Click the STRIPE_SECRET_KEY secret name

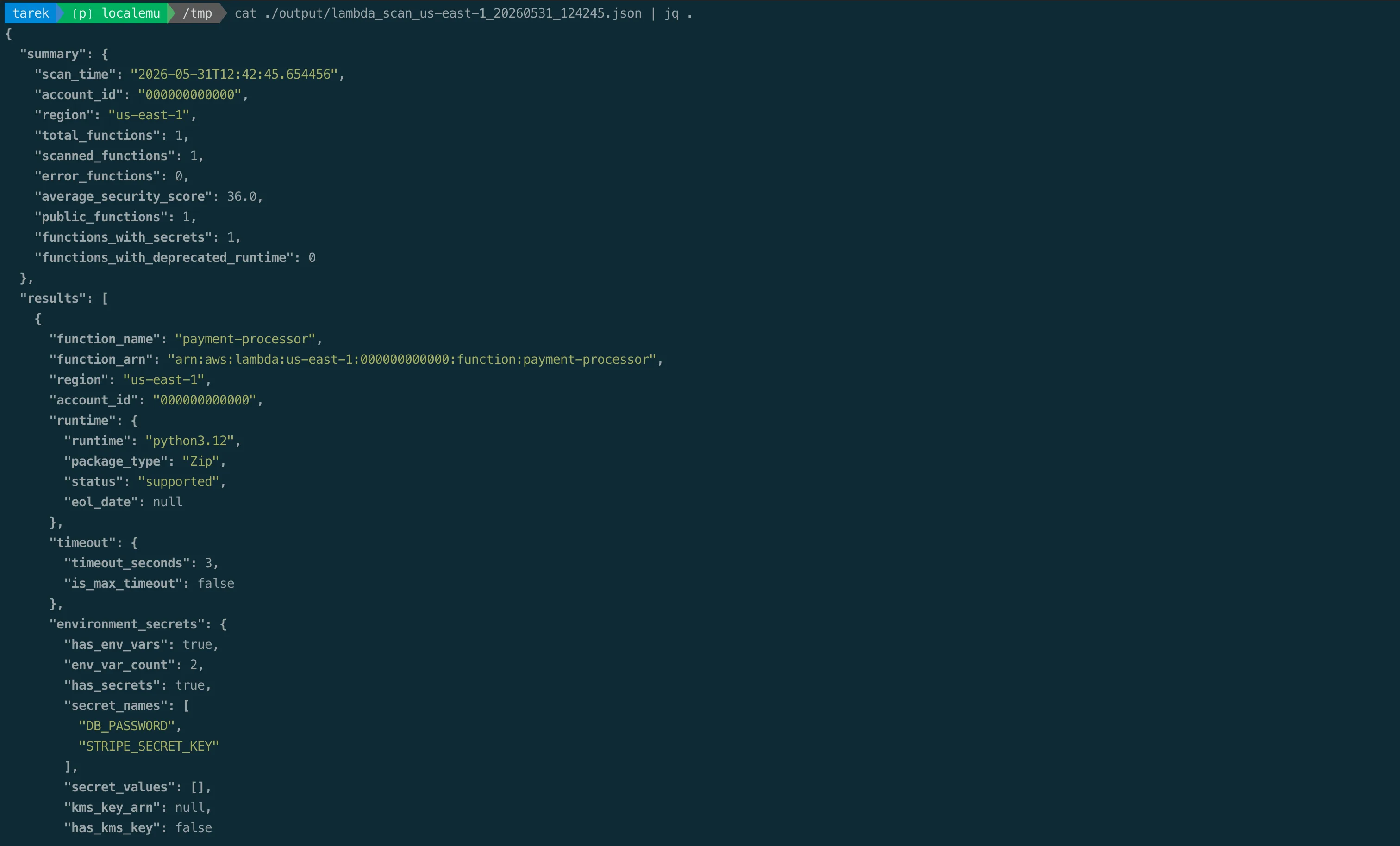pos(149,746)
